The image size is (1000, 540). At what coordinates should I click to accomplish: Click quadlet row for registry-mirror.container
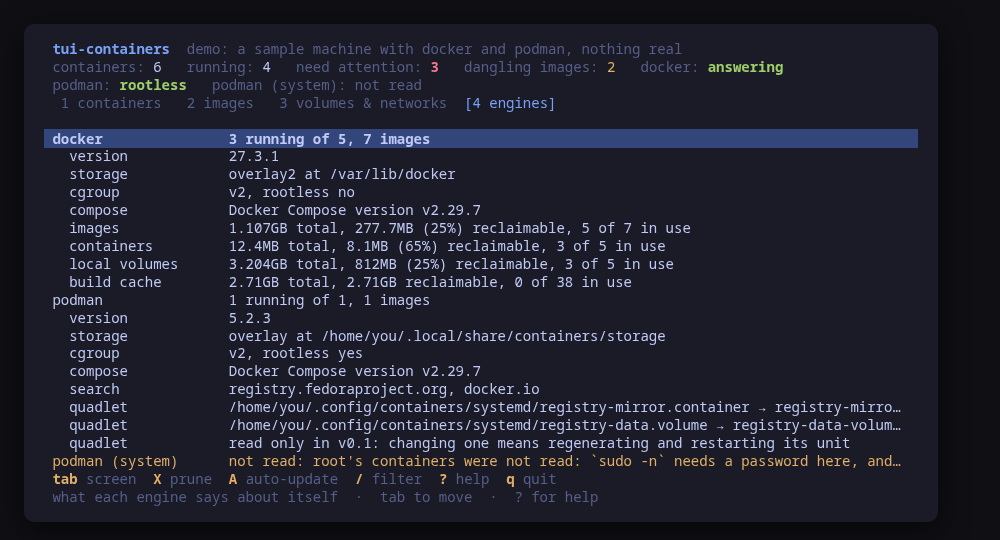click(481, 407)
